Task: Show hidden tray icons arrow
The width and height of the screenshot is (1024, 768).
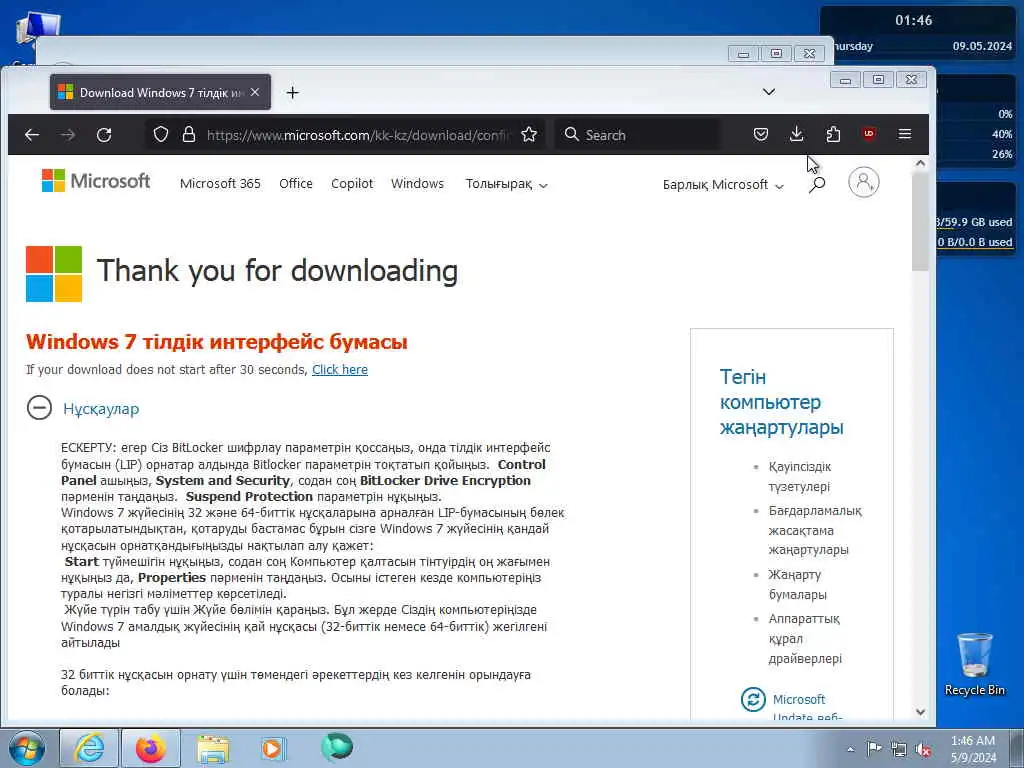Action: (x=850, y=749)
